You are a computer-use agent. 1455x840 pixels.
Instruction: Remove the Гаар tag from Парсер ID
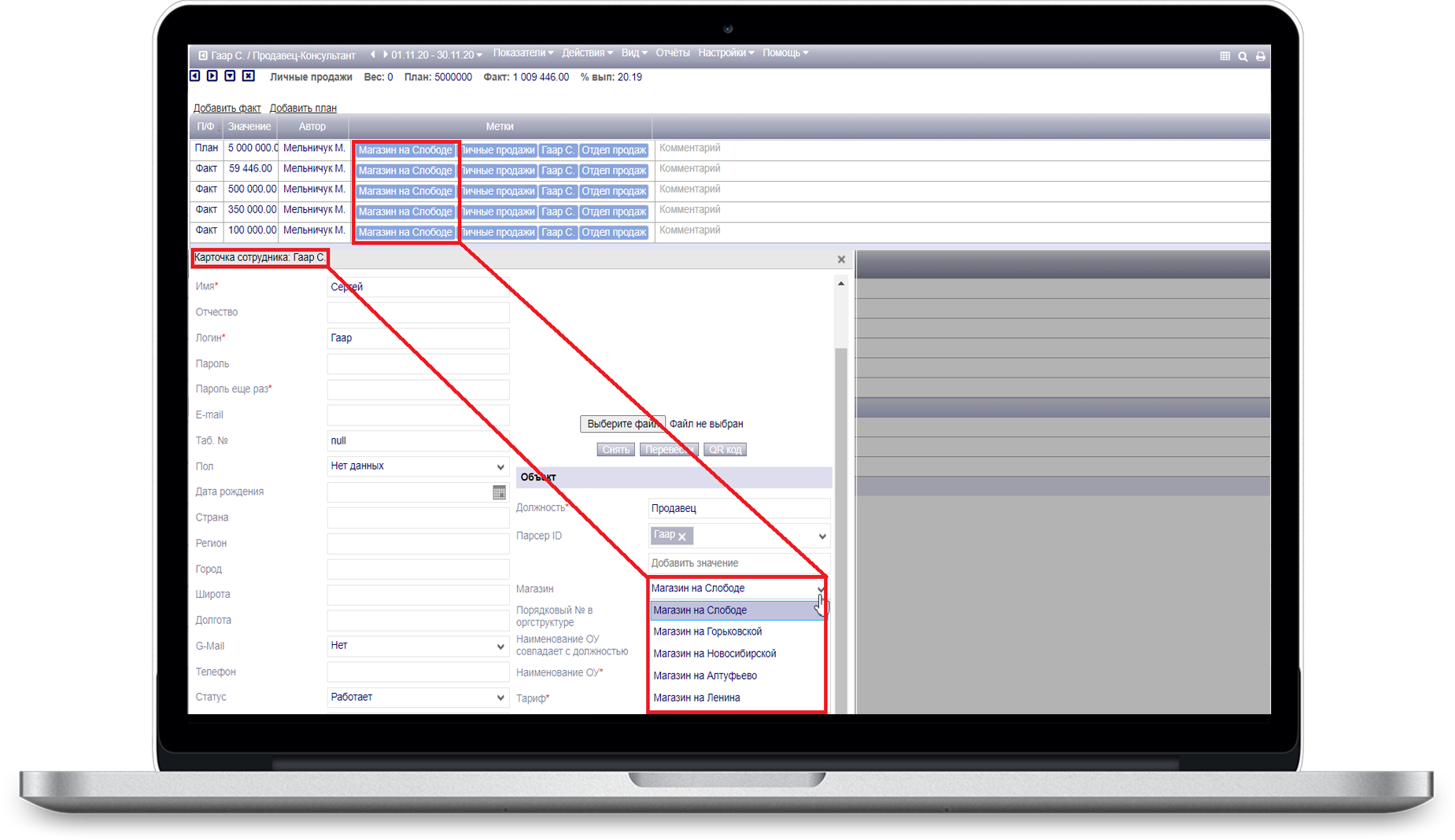(682, 536)
